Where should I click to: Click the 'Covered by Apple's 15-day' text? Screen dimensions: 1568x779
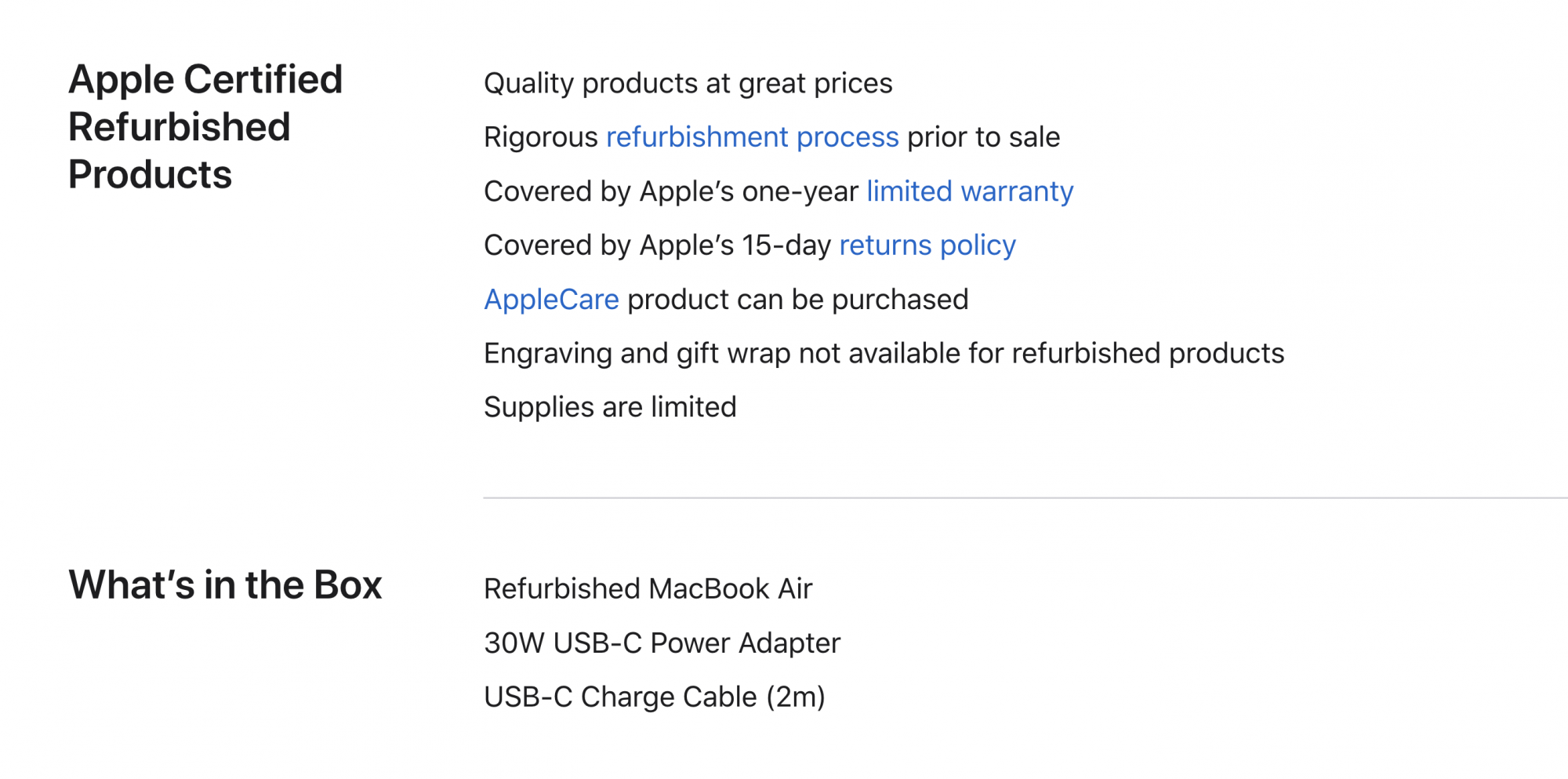[657, 246]
